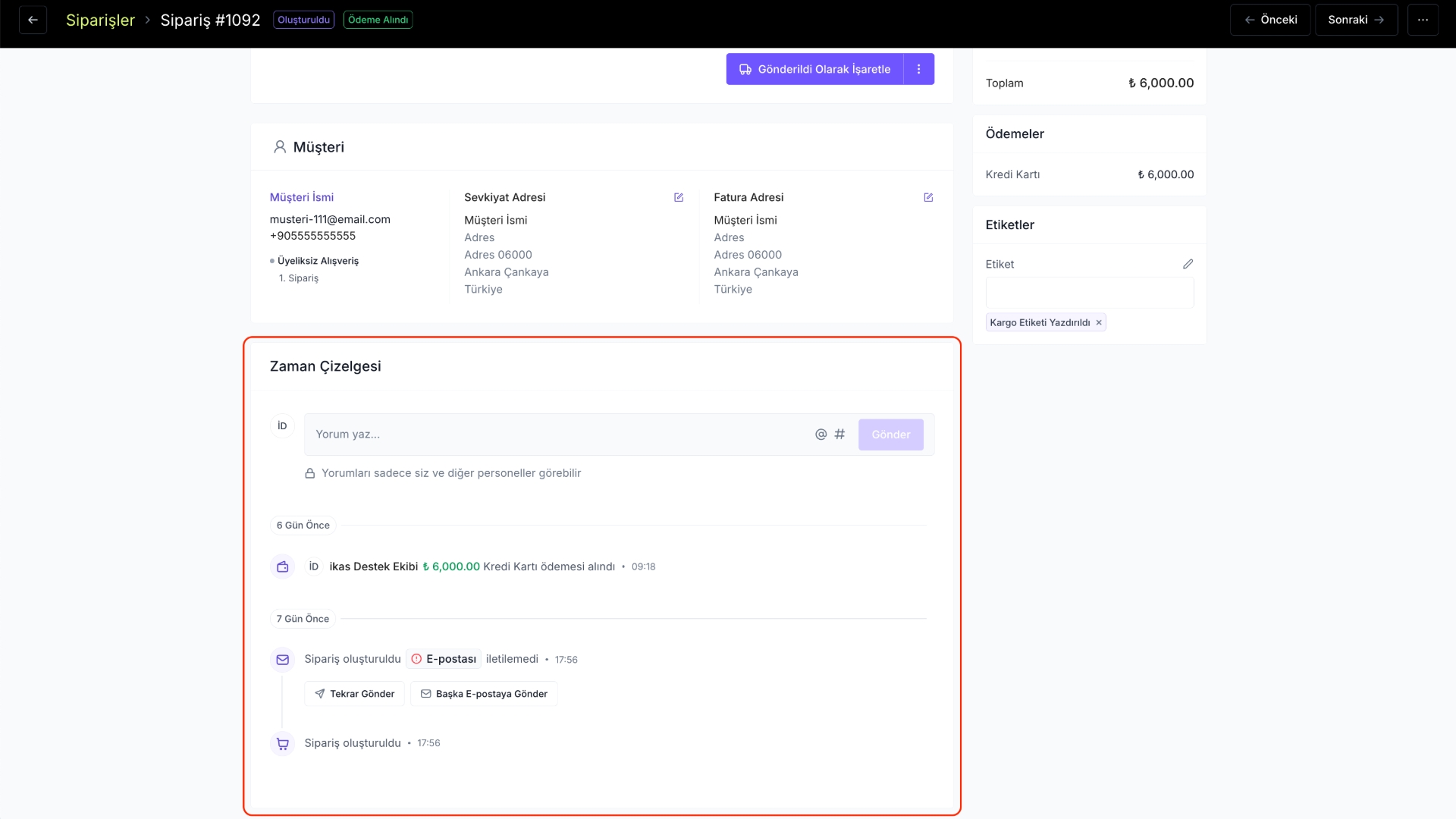Mark order as shipped with Gönderildi Olarak İşaretle
Image resolution: width=1456 pixels, height=819 pixels.
(814, 69)
